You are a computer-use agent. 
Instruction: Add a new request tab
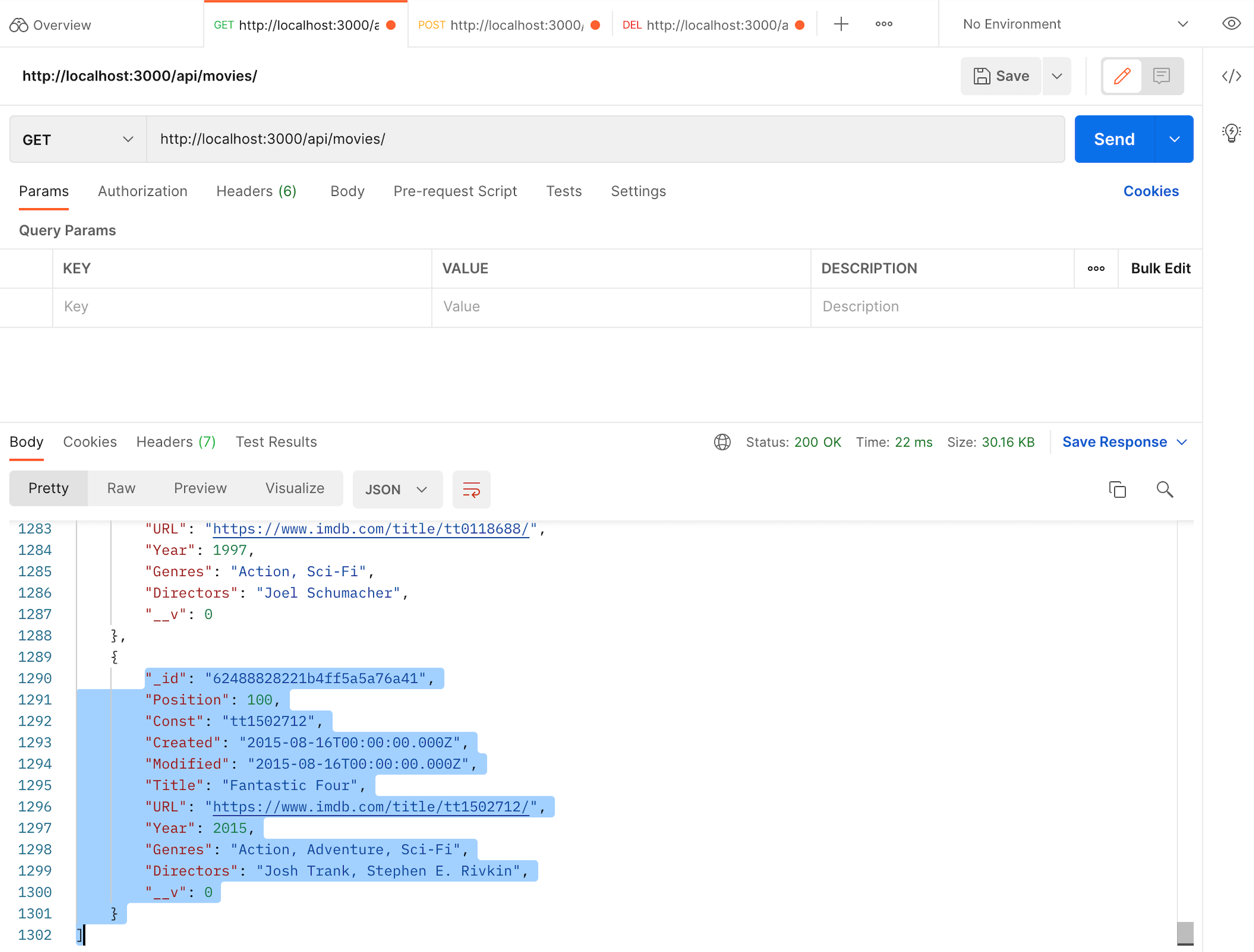tap(841, 24)
